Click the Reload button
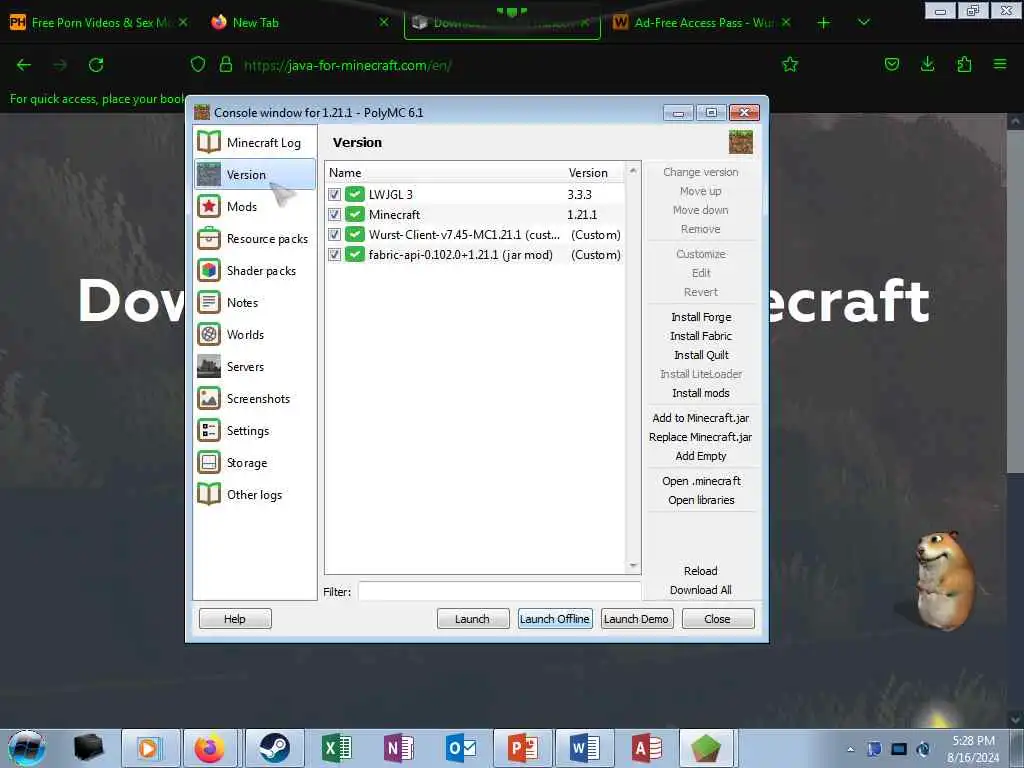1024x768 pixels. click(701, 571)
